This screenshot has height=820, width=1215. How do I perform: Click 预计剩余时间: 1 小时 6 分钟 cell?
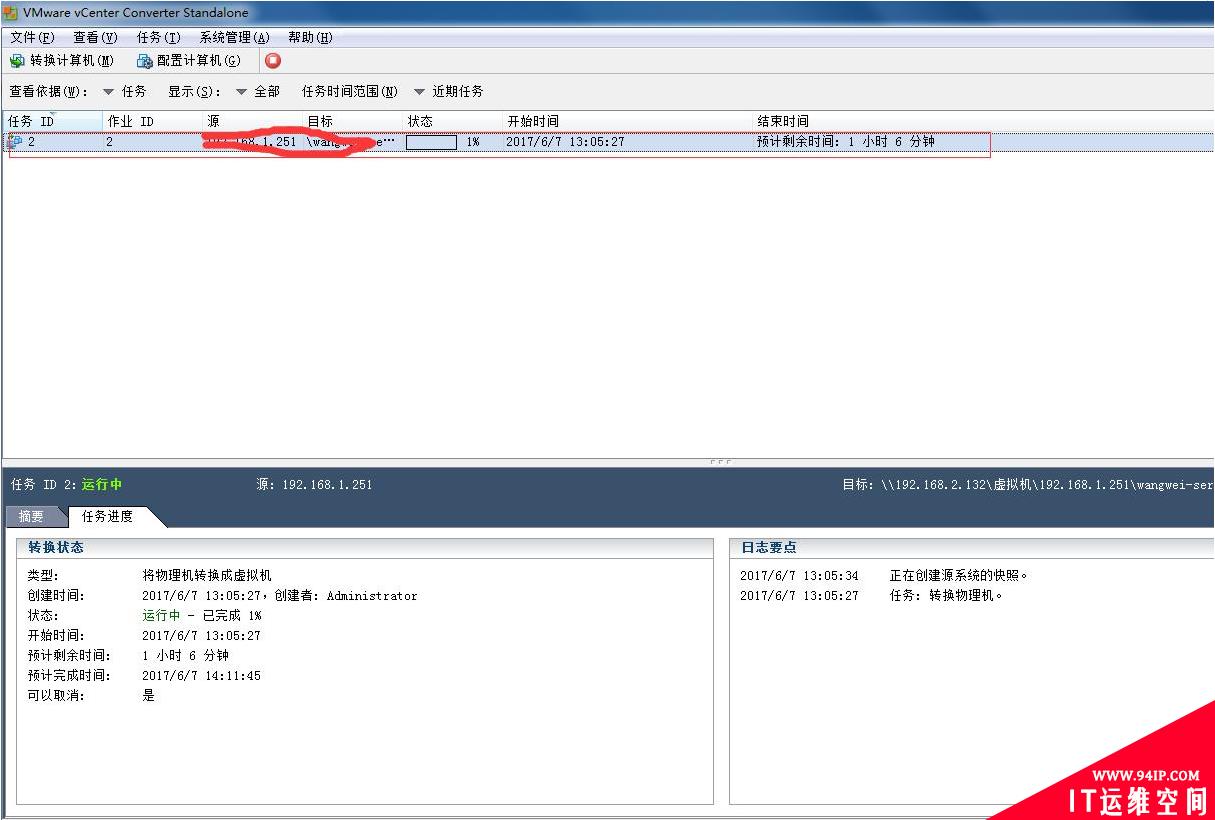click(845, 142)
